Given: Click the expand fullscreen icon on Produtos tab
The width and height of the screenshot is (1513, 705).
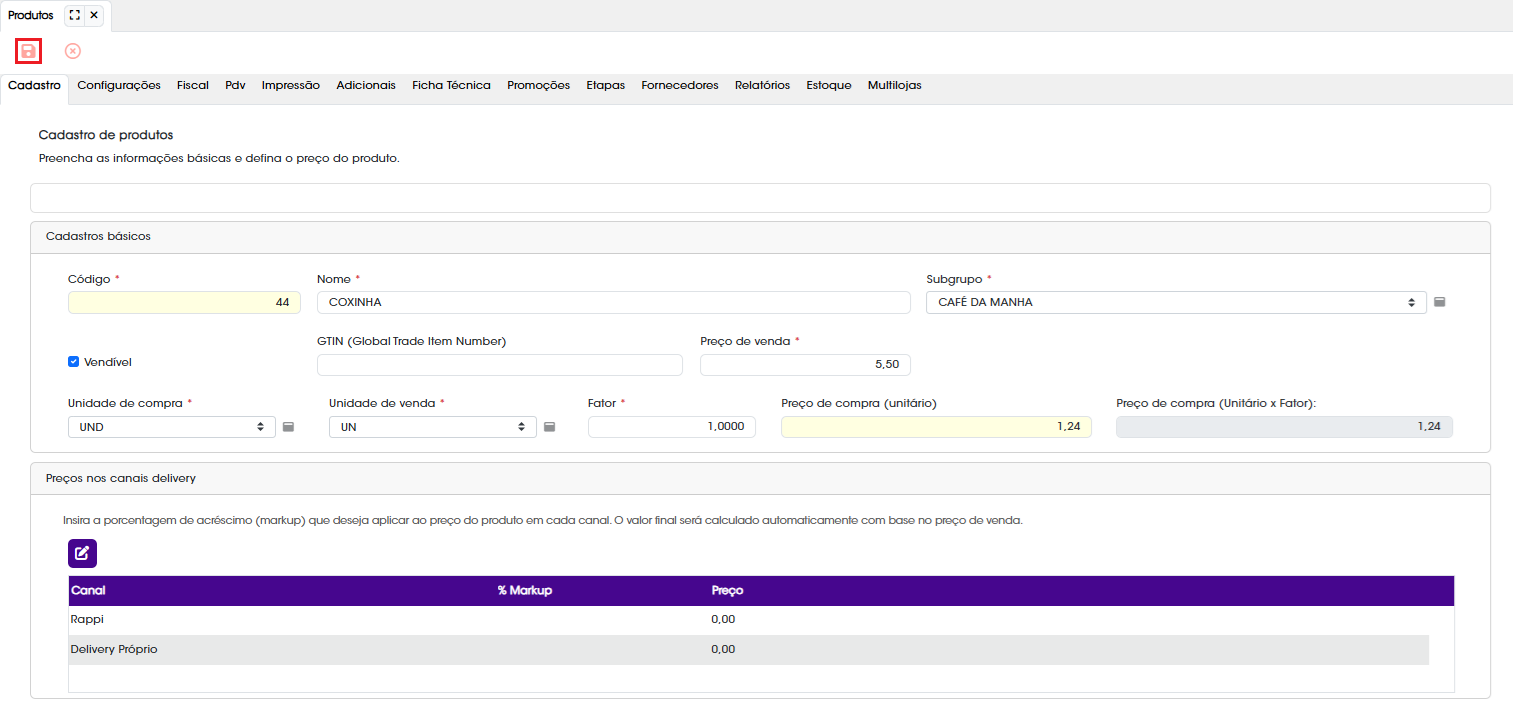Looking at the screenshot, I should click(x=74, y=15).
